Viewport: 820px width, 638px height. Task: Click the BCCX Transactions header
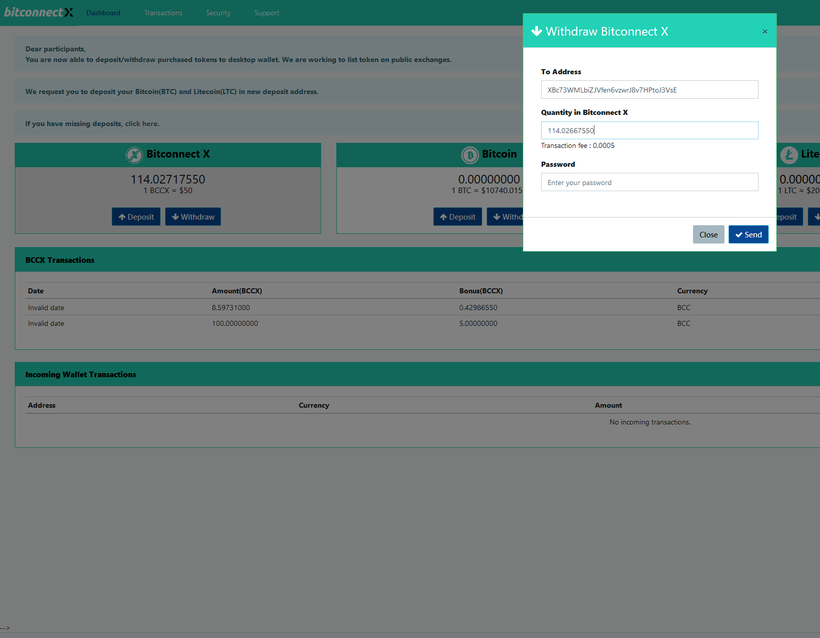coord(60,260)
